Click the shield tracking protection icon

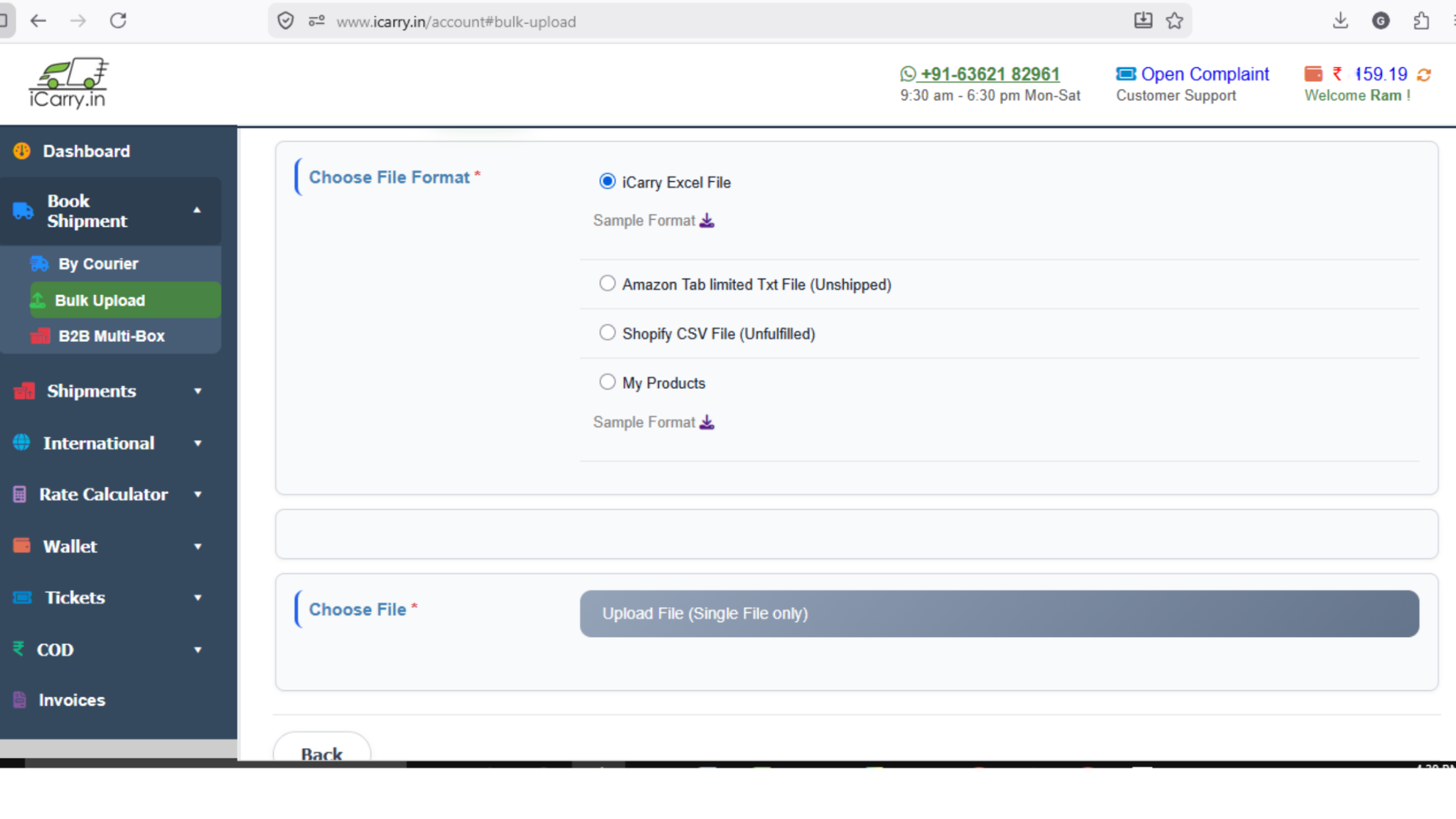(x=286, y=21)
